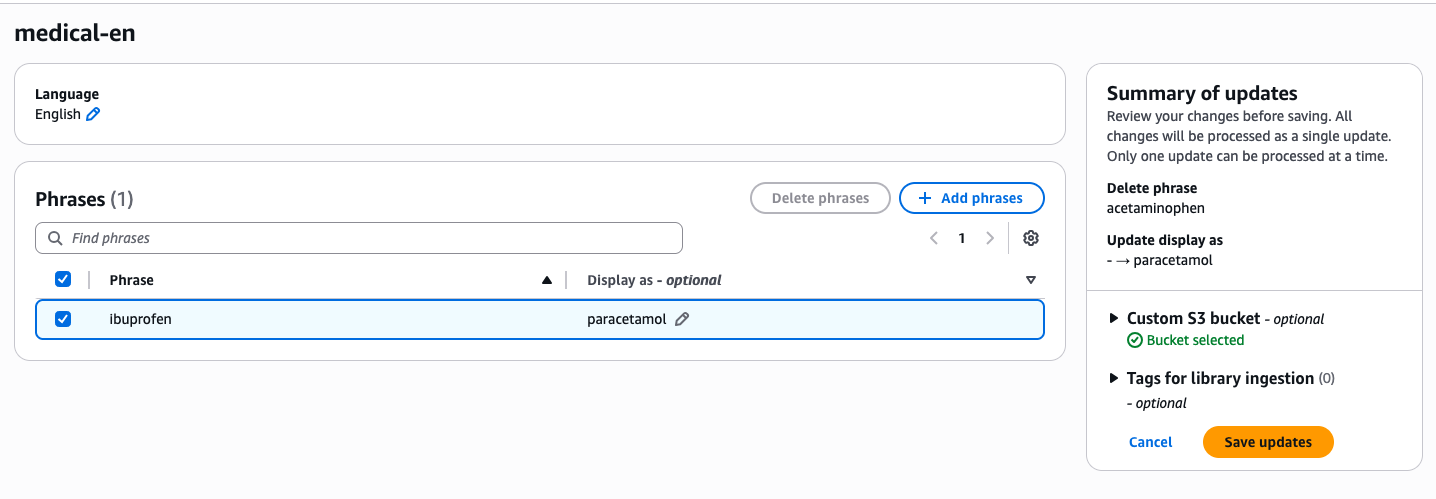Edit the Language with pencil icon

pos(93,115)
